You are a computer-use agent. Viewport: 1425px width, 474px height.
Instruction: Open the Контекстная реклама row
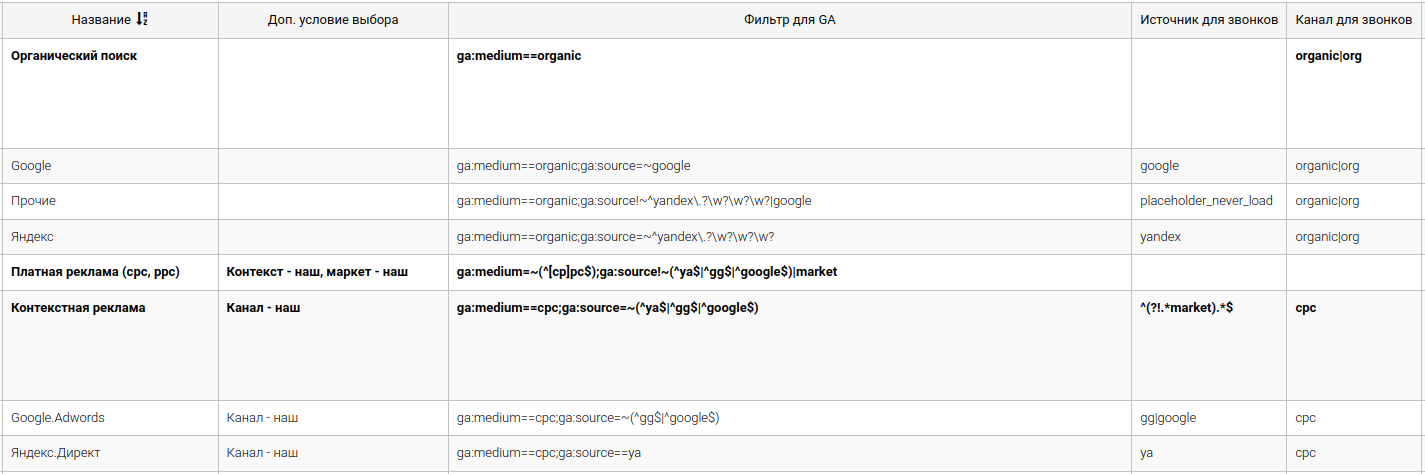coord(78,308)
